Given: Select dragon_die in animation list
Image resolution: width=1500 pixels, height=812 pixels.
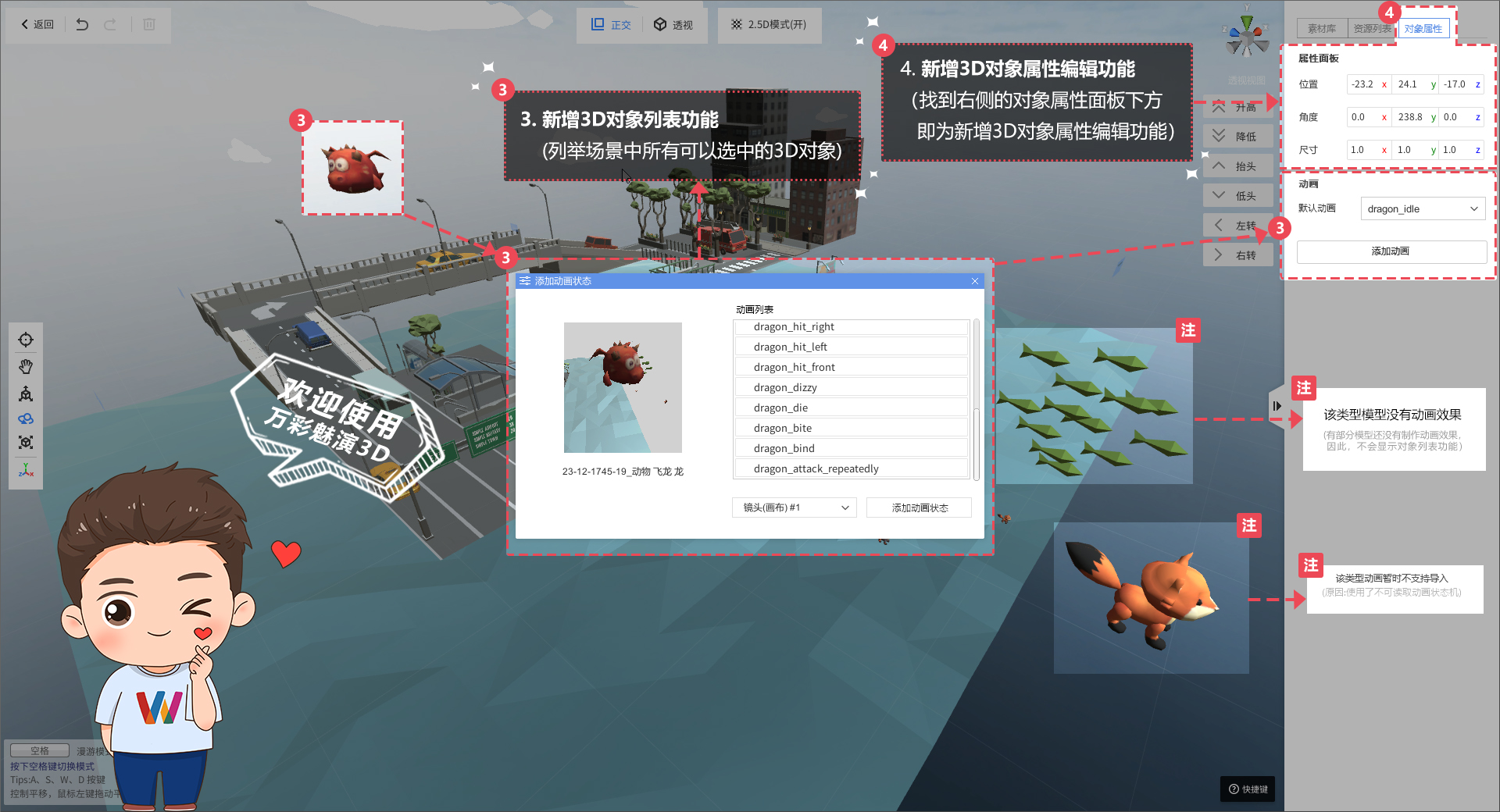Looking at the screenshot, I should click(851, 408).
